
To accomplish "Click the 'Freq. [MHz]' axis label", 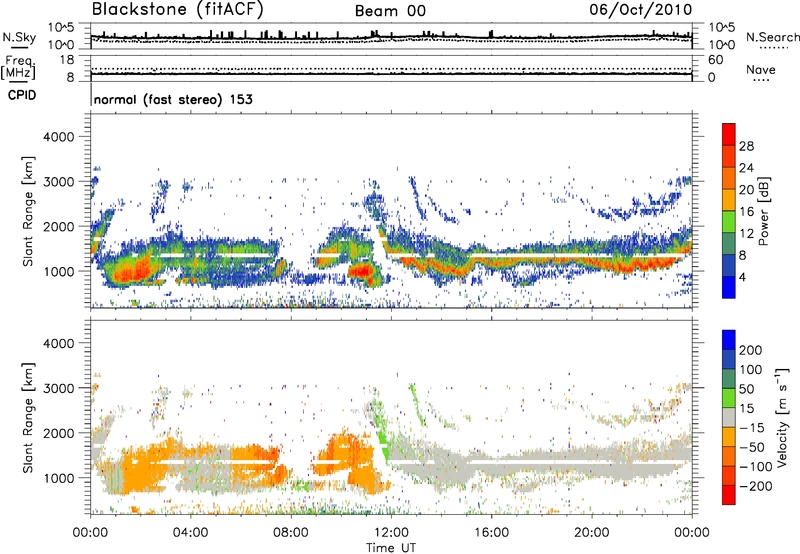I will point(18,68).
